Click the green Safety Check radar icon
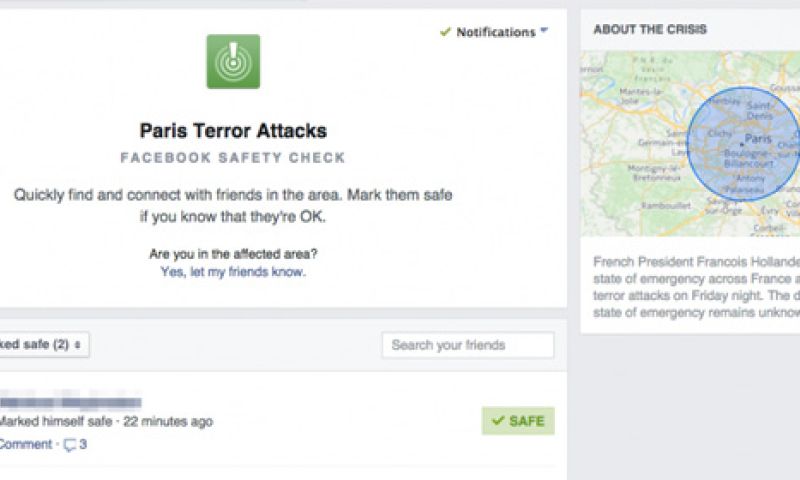Image resolution: width=800 pixels, height=480 pixels. tap(233, 62)
